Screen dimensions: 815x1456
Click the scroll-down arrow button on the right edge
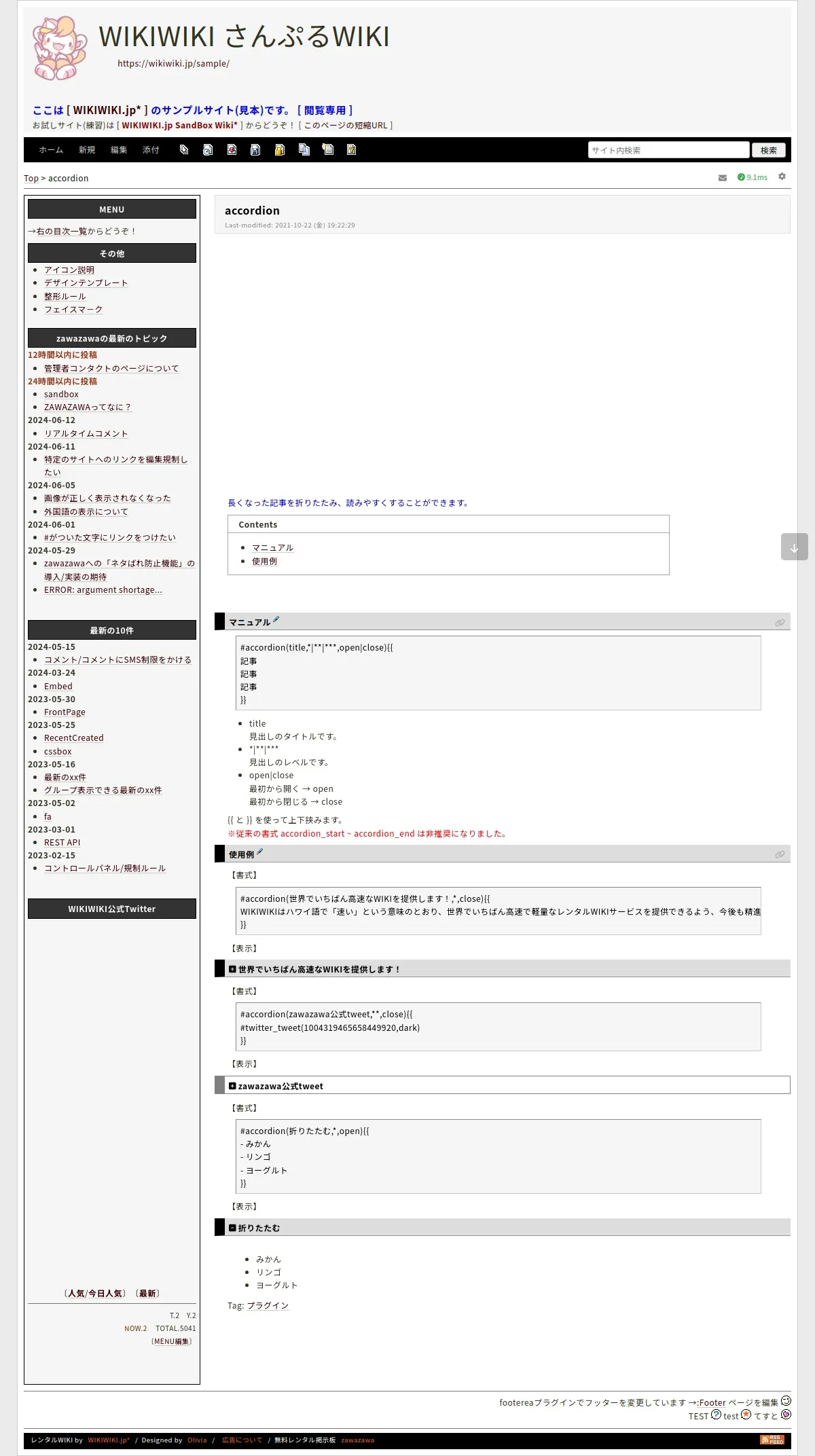794,547
